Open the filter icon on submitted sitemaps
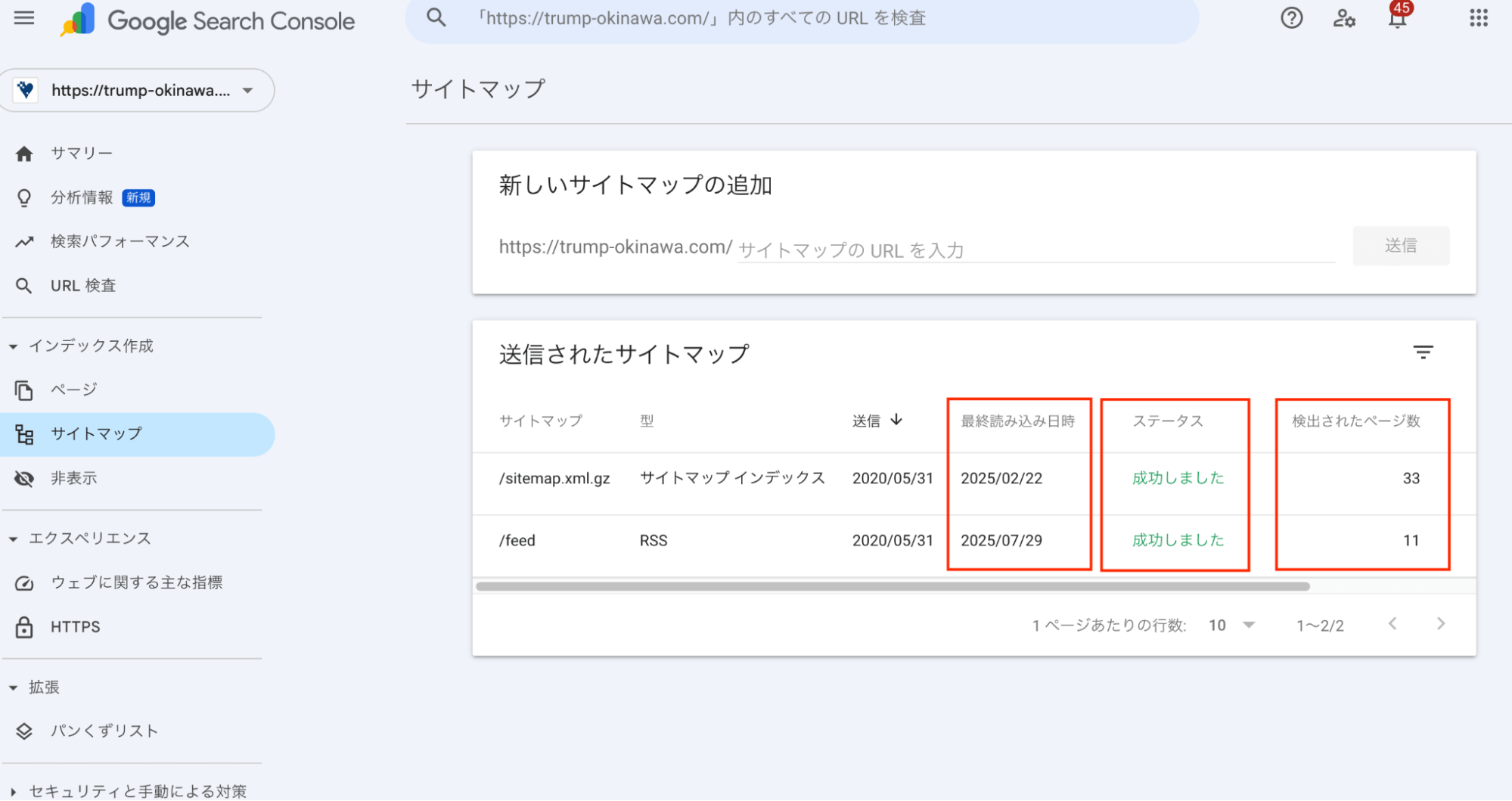The width and height of the screenshot is (1512, 801). click(x=1423, y=352)
